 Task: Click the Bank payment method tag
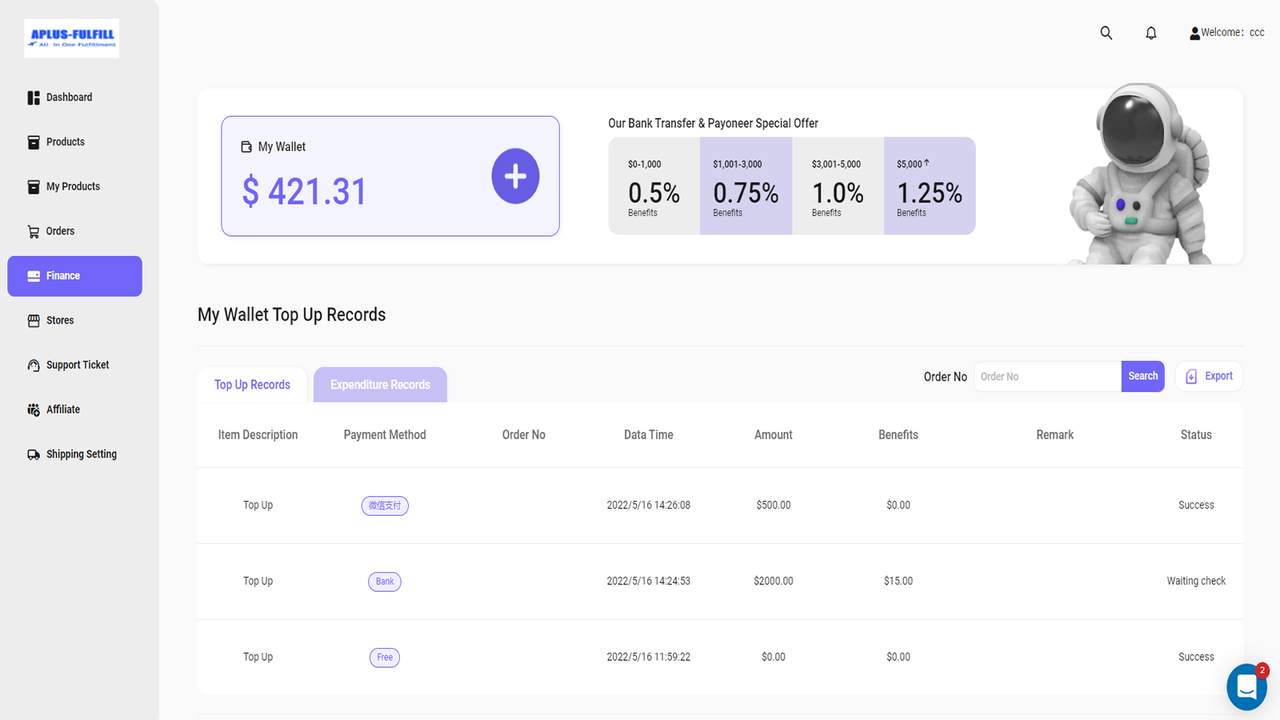(x=385, y=582)
